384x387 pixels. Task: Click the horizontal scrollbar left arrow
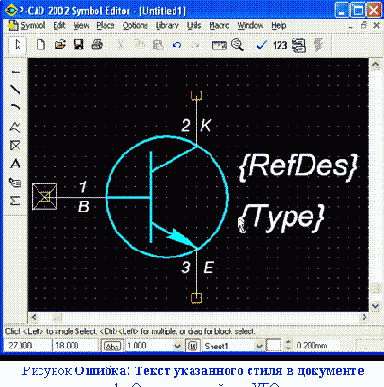pos(34,317)
